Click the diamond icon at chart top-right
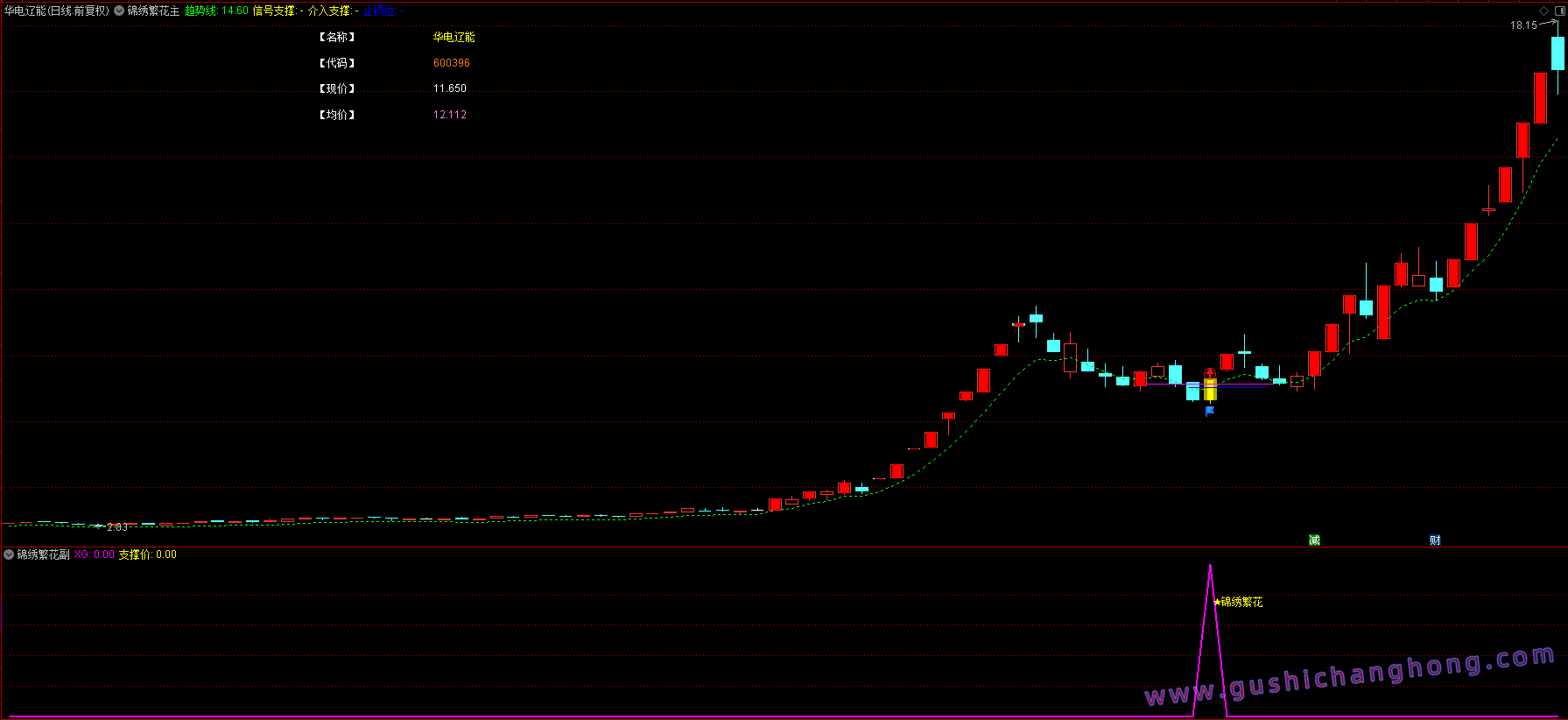 1544,11
